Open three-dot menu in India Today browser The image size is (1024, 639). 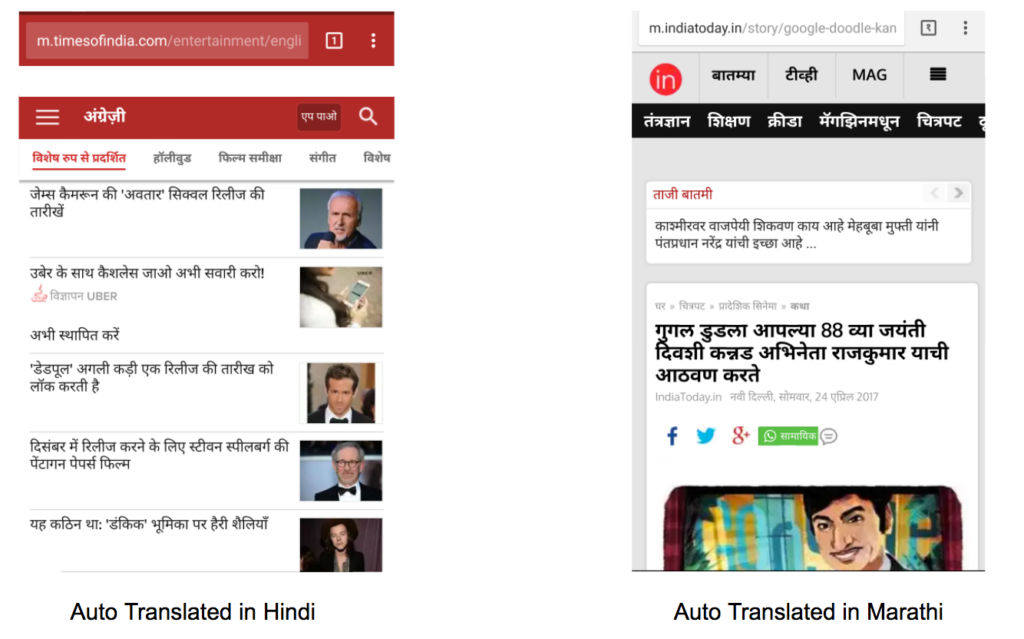965,28
